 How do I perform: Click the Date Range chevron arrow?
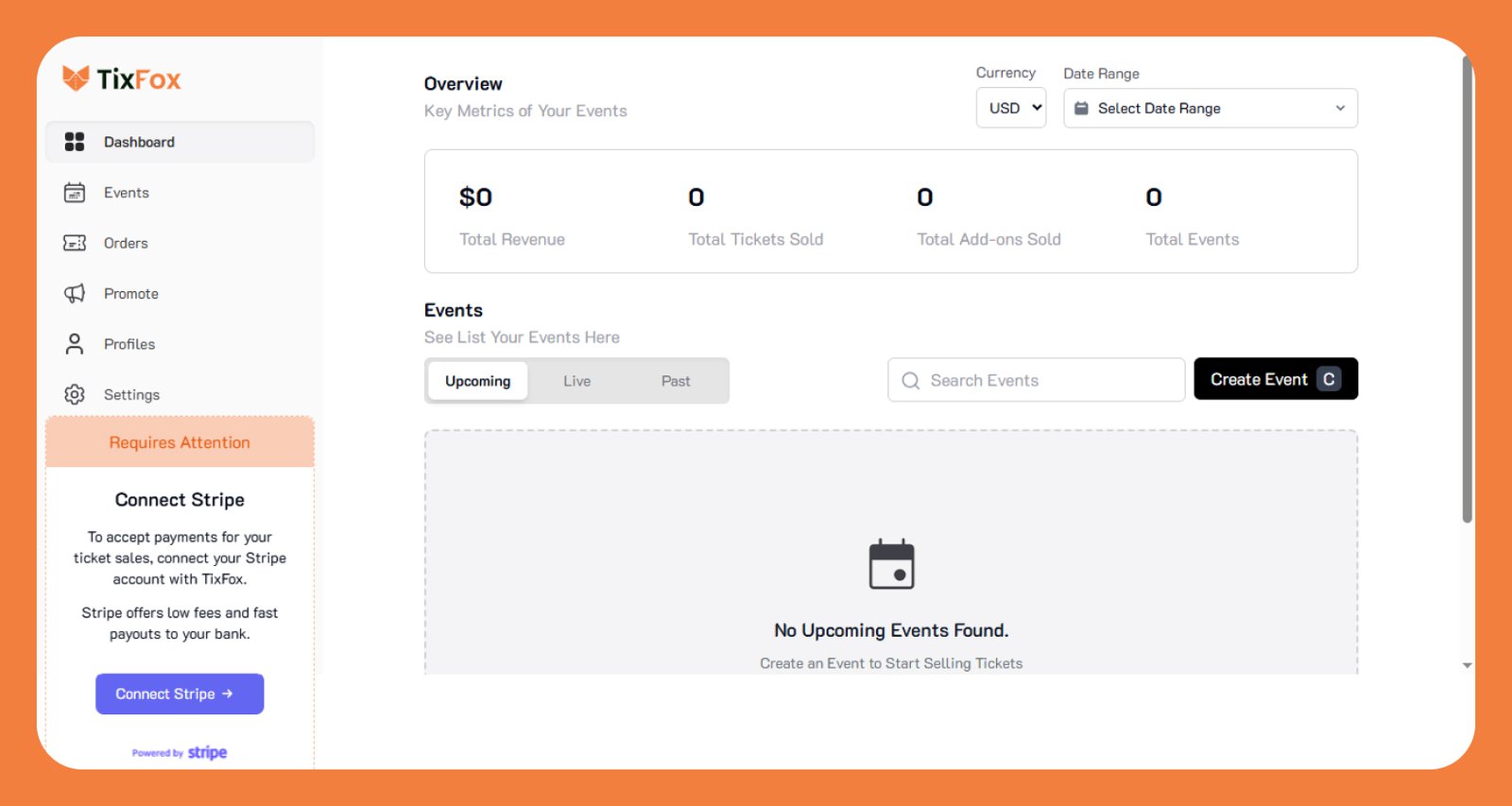tap(1339, 108)
